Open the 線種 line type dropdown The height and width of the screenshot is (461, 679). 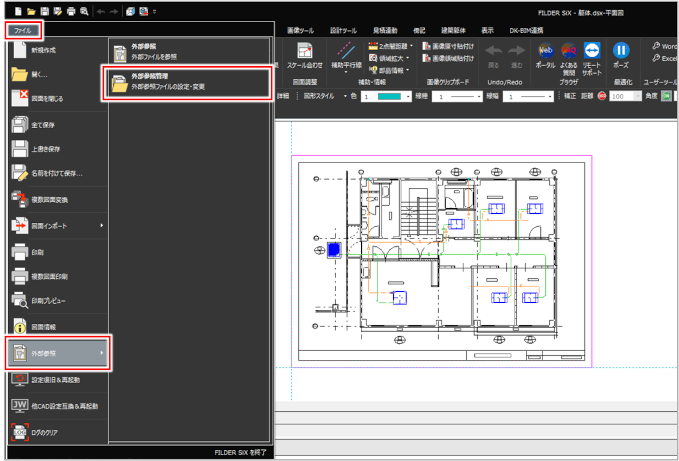pos(469,96)
